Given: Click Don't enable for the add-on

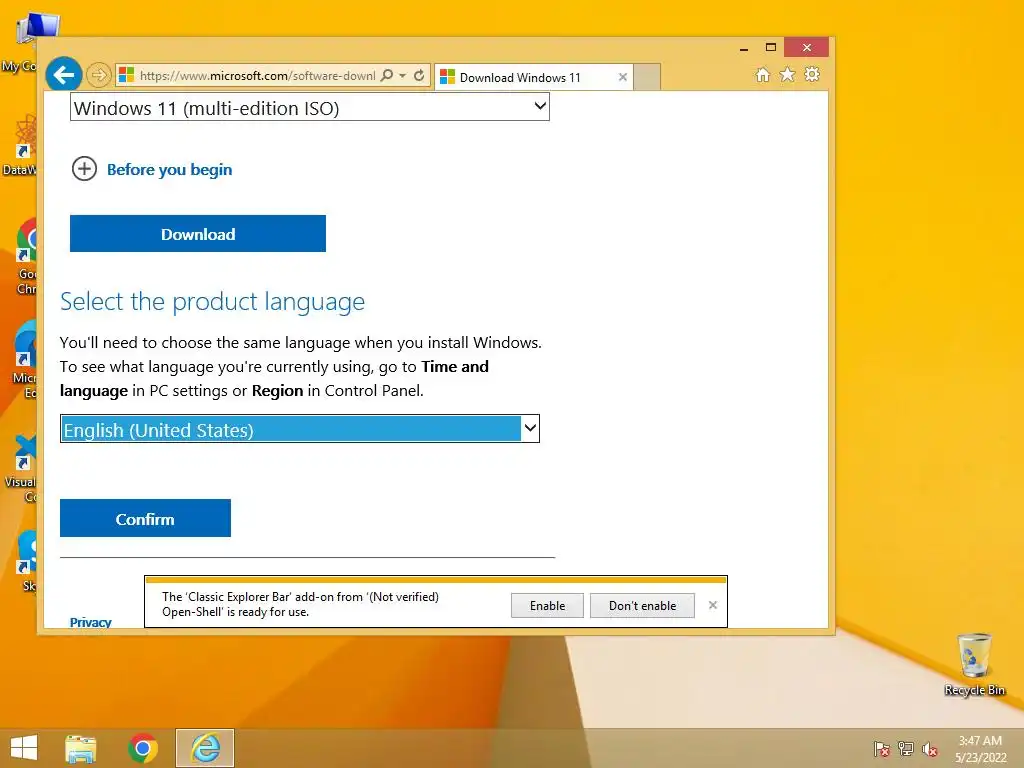Looking at the screenshot, I should (x=642, y=605).
